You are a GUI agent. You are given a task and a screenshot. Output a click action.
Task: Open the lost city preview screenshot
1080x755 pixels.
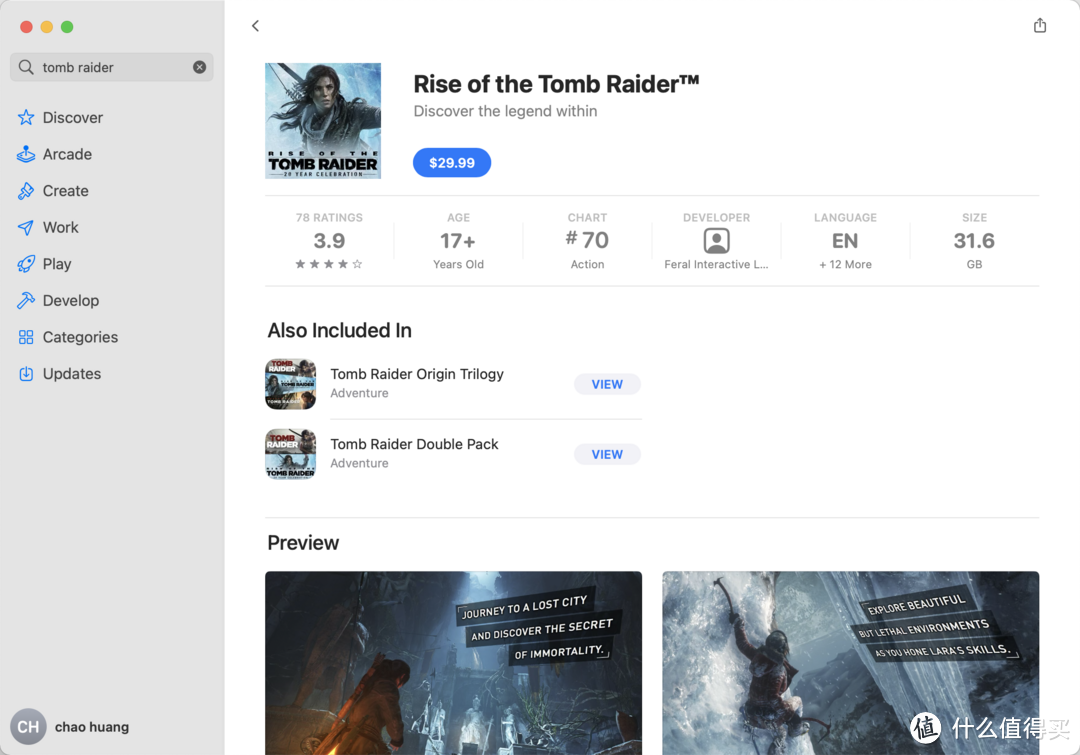(453, 663)
